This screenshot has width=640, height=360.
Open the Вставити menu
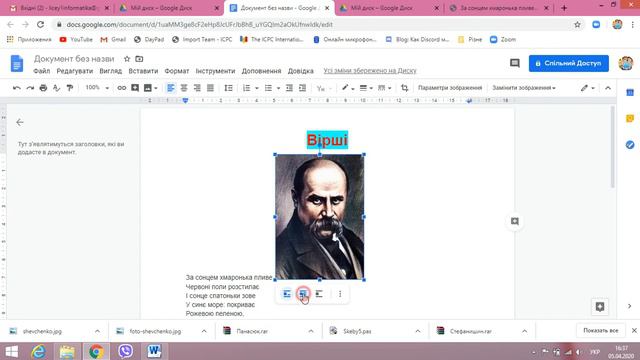click(143, 71)
